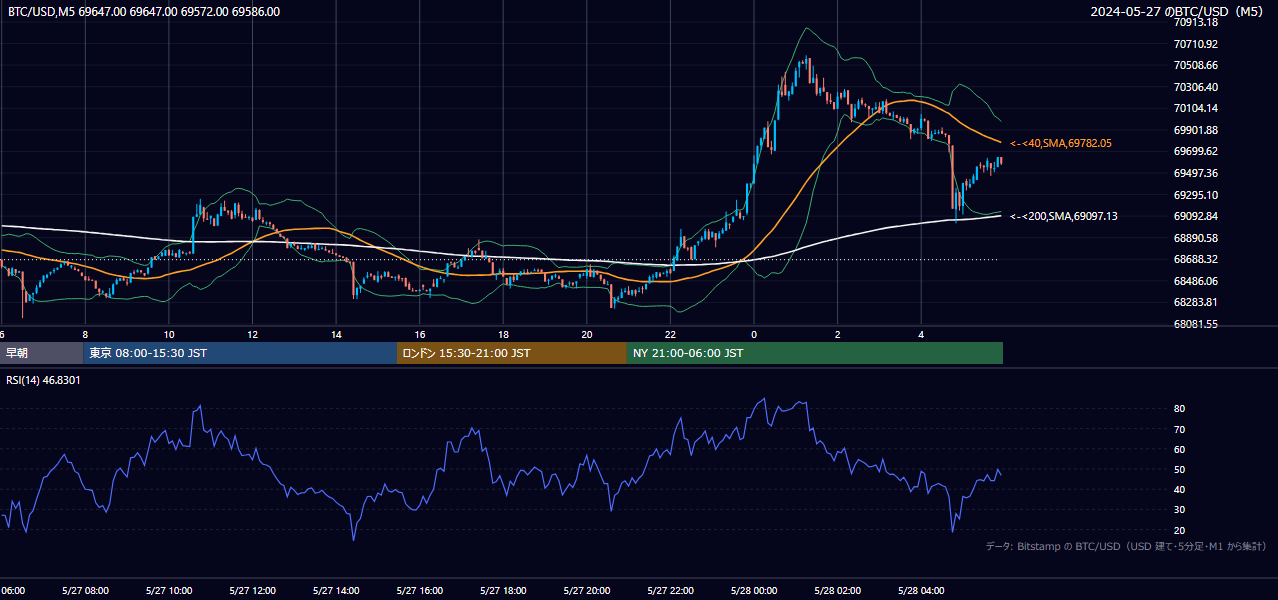The width and height of the screenshot is (1278, 600).
Task: Click price axis label 68283.81
Action: (1196, 302)
